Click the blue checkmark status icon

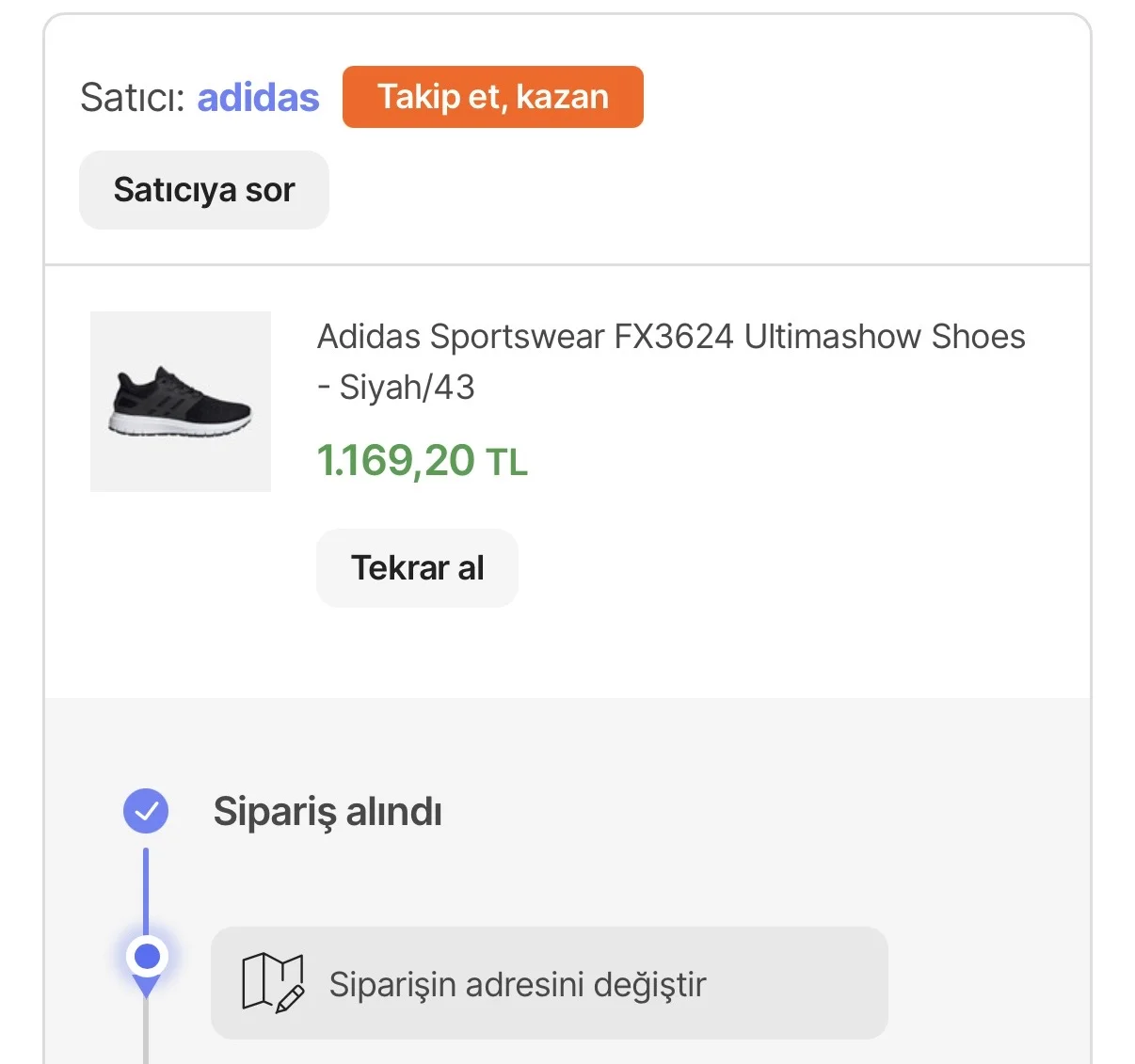click(x=146, y=811)
